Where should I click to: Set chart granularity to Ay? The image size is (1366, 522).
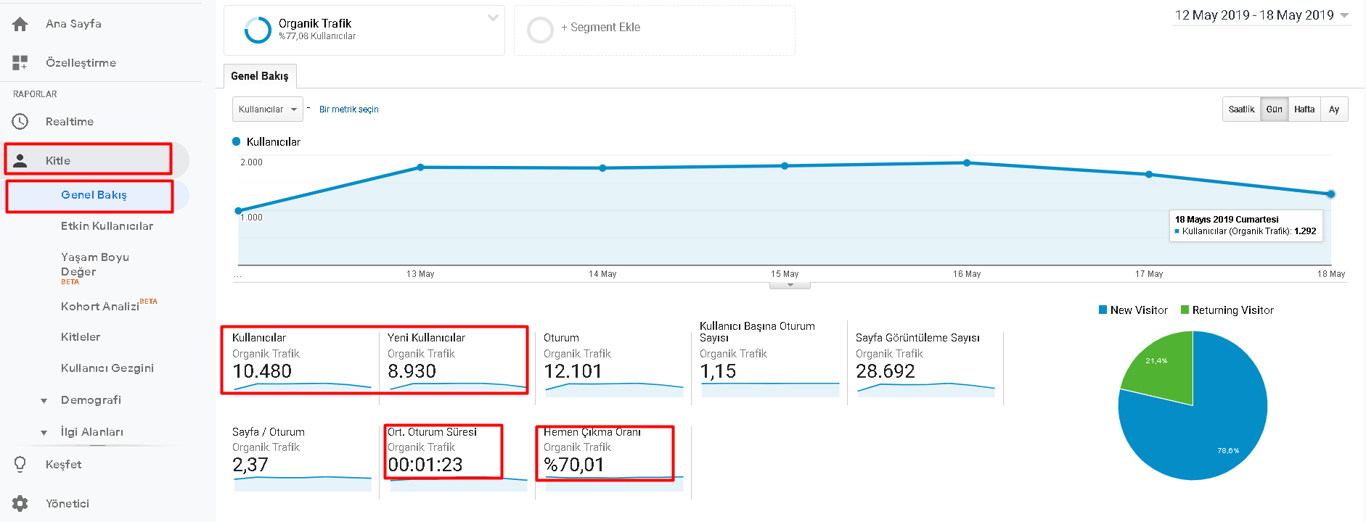coord(1334,110)
